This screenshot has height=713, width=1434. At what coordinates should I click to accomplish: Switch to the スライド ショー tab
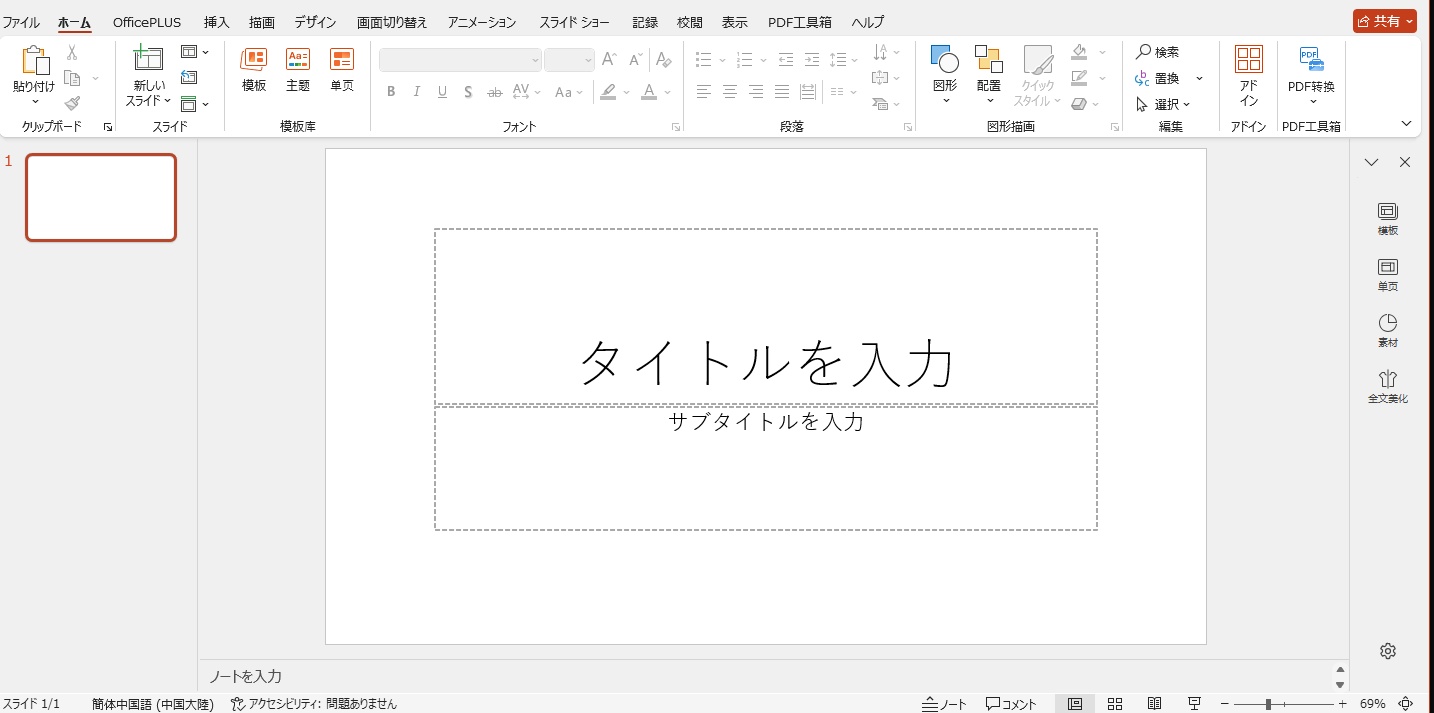[574, 22]
